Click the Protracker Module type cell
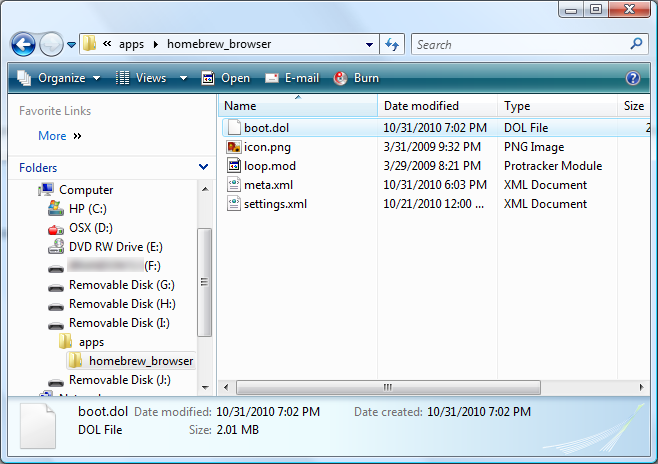This screenshot has width=658, height=464. tap(553, 166)
